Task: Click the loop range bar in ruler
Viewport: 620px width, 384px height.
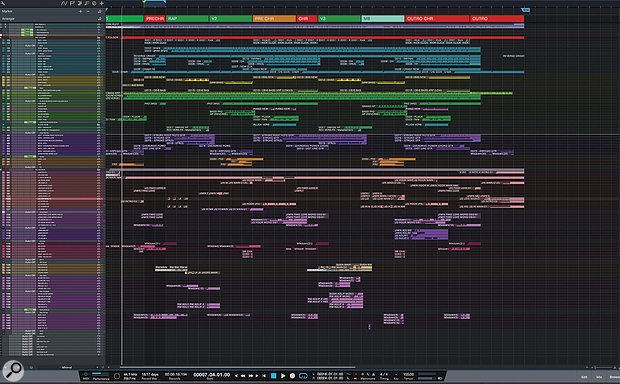Action: [x=154, y=1]
